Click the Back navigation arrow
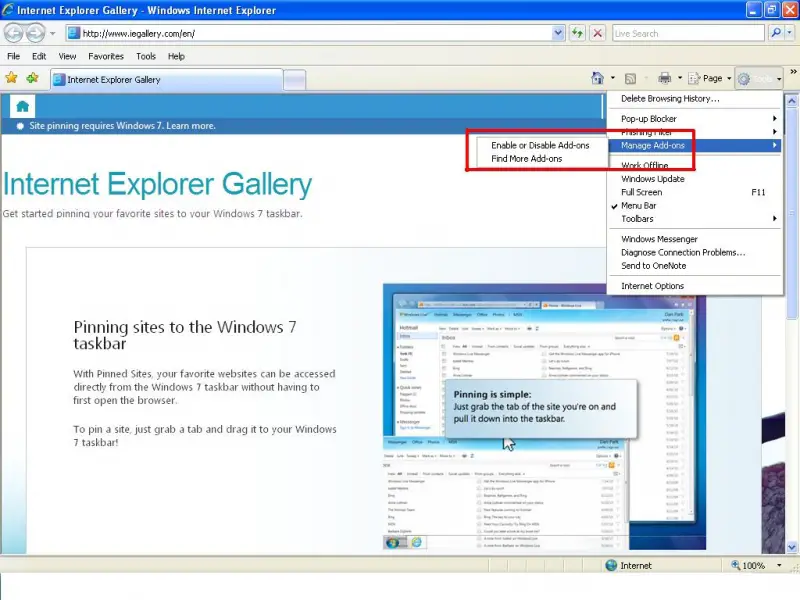800x600 pixels. (13, 34)
